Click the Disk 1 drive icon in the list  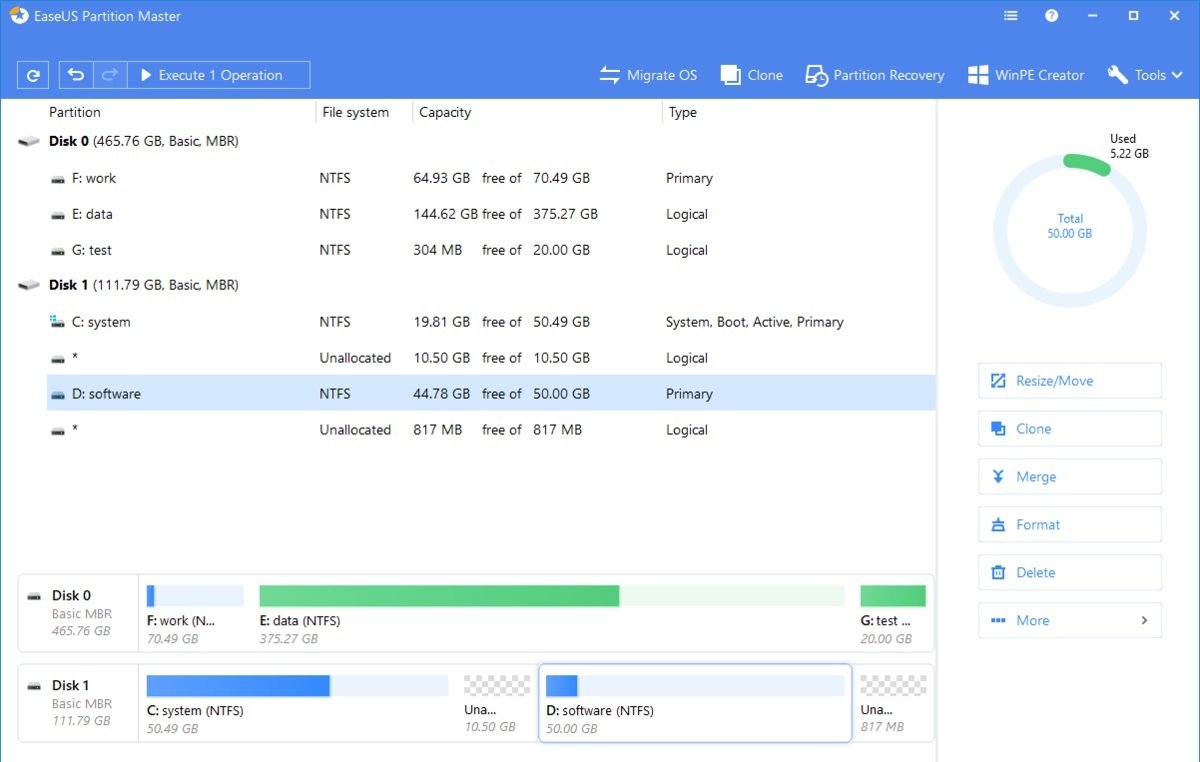(29, 285)
